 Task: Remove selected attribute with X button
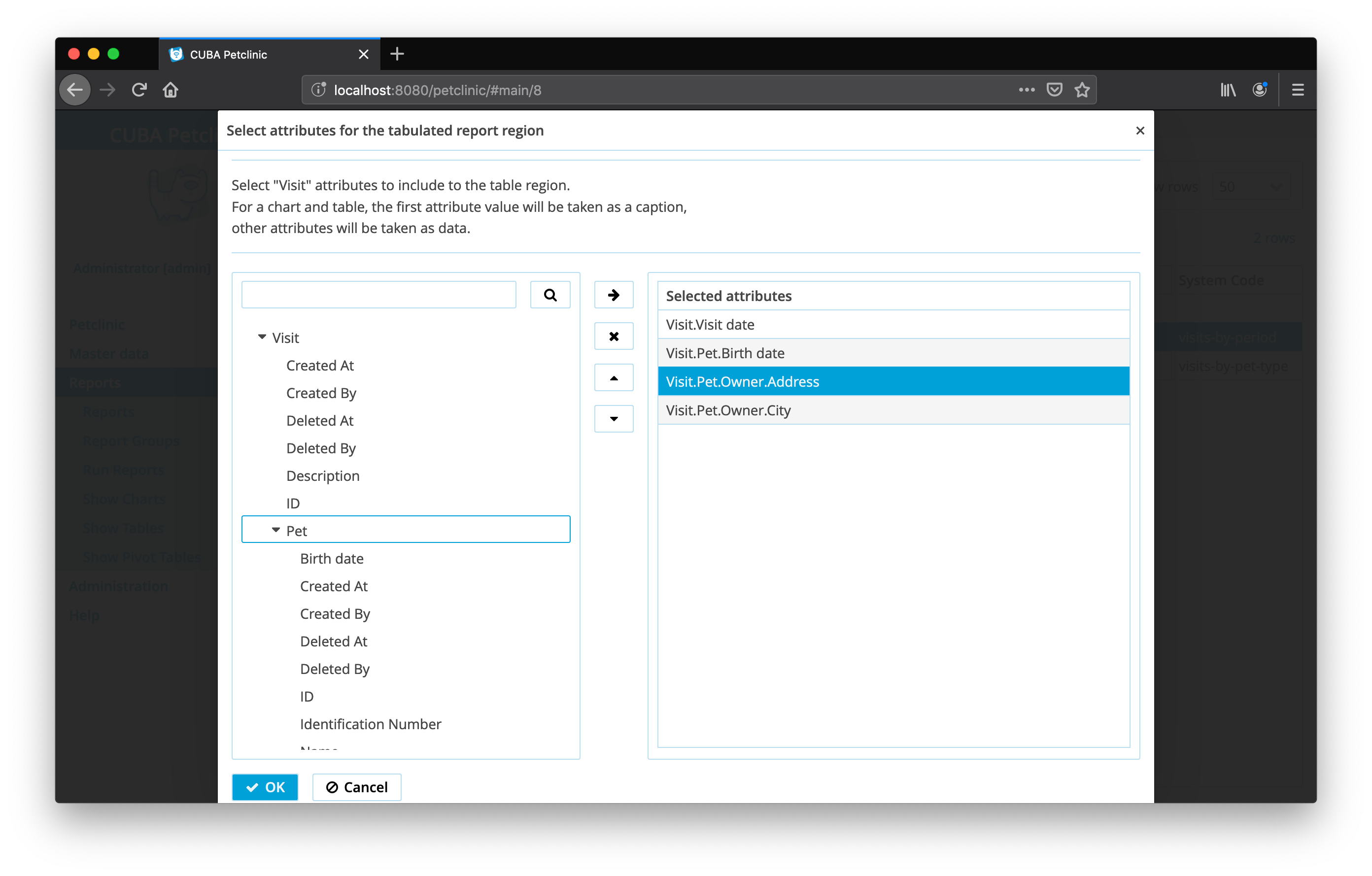pyautogui.click(x=613, y=336)
